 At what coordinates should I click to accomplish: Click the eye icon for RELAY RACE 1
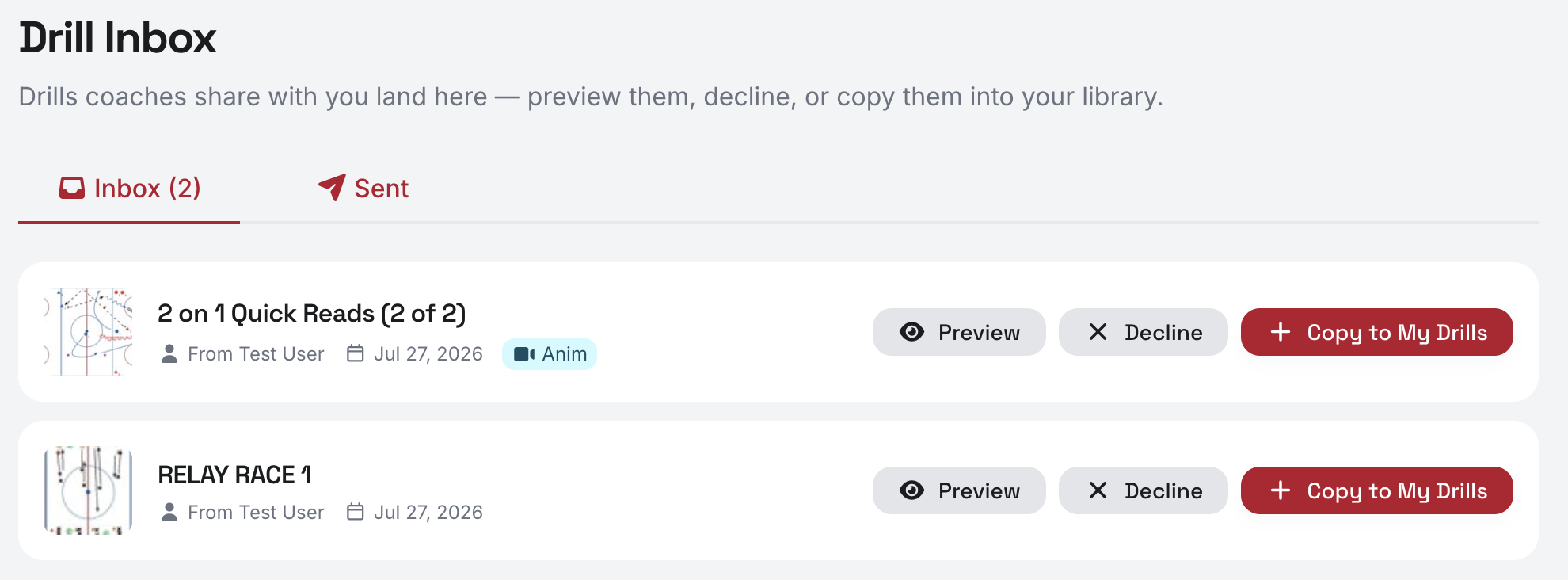click(911, 490)
